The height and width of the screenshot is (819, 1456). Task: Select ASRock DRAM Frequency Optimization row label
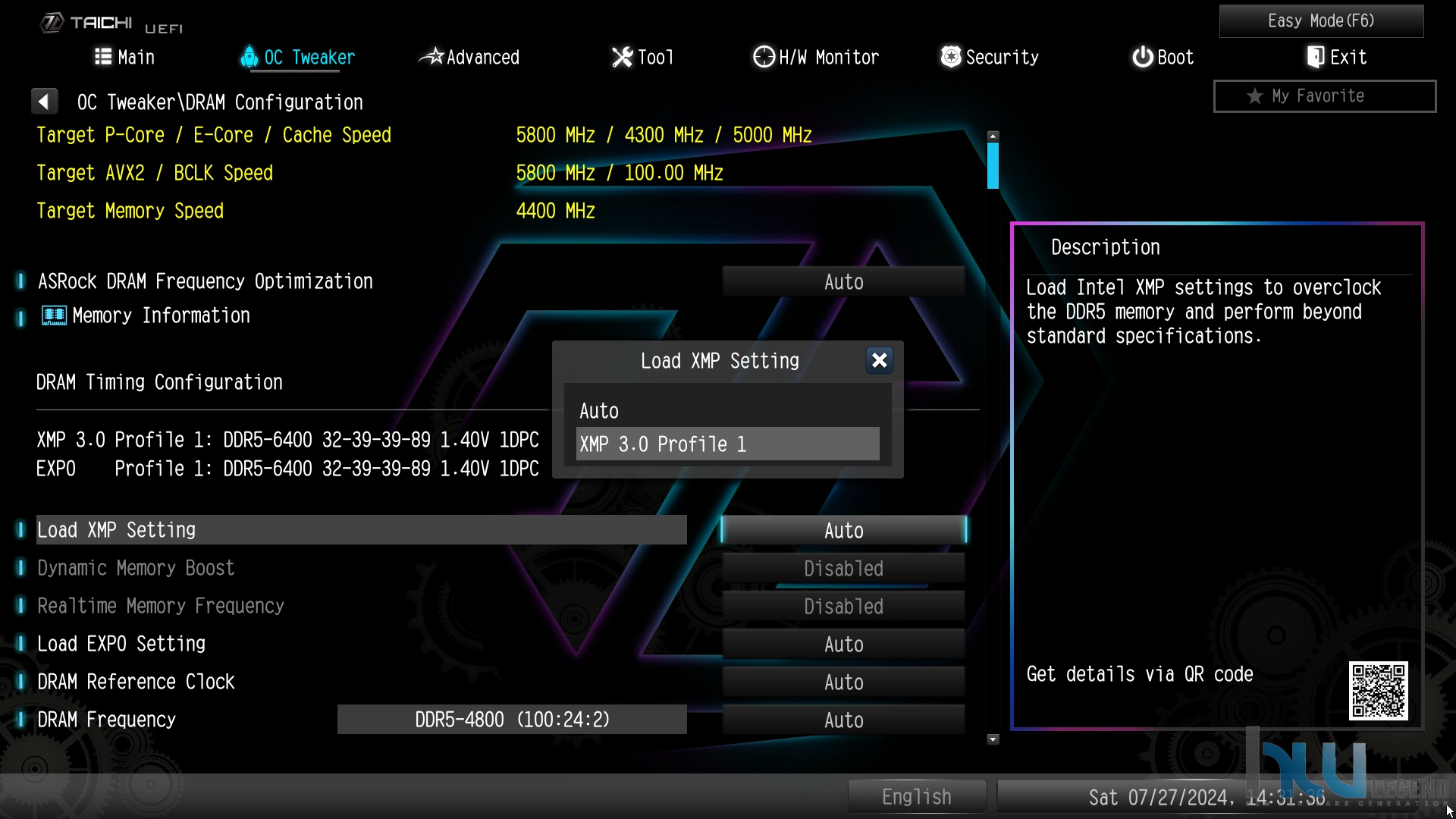point(206,281)
